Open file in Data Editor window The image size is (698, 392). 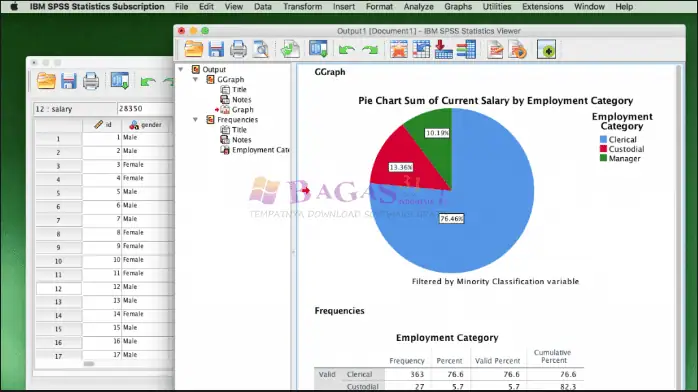[x=46, y=81]
